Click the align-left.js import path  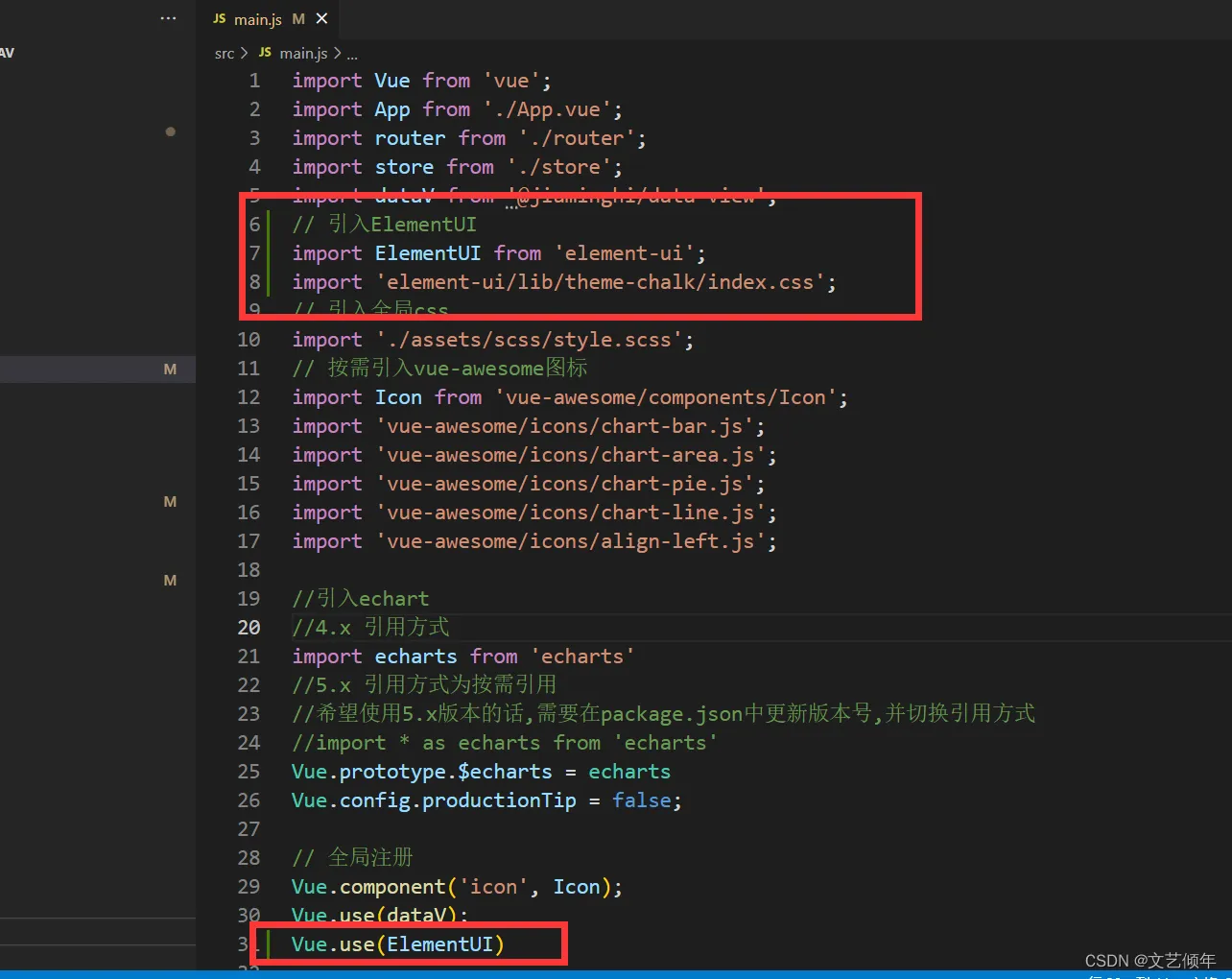point(571,541)
